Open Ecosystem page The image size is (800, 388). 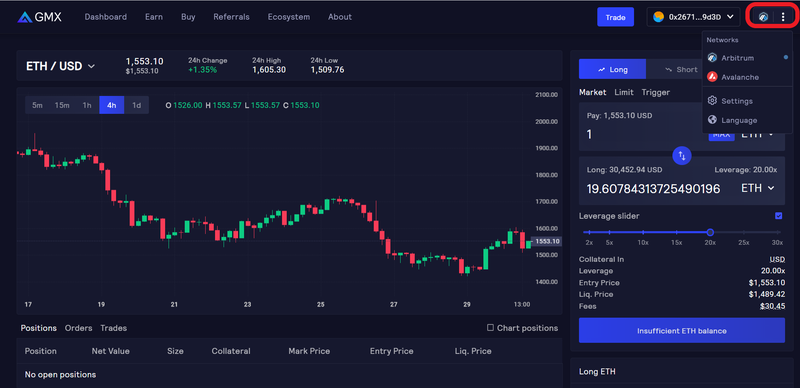click(288, 17)
